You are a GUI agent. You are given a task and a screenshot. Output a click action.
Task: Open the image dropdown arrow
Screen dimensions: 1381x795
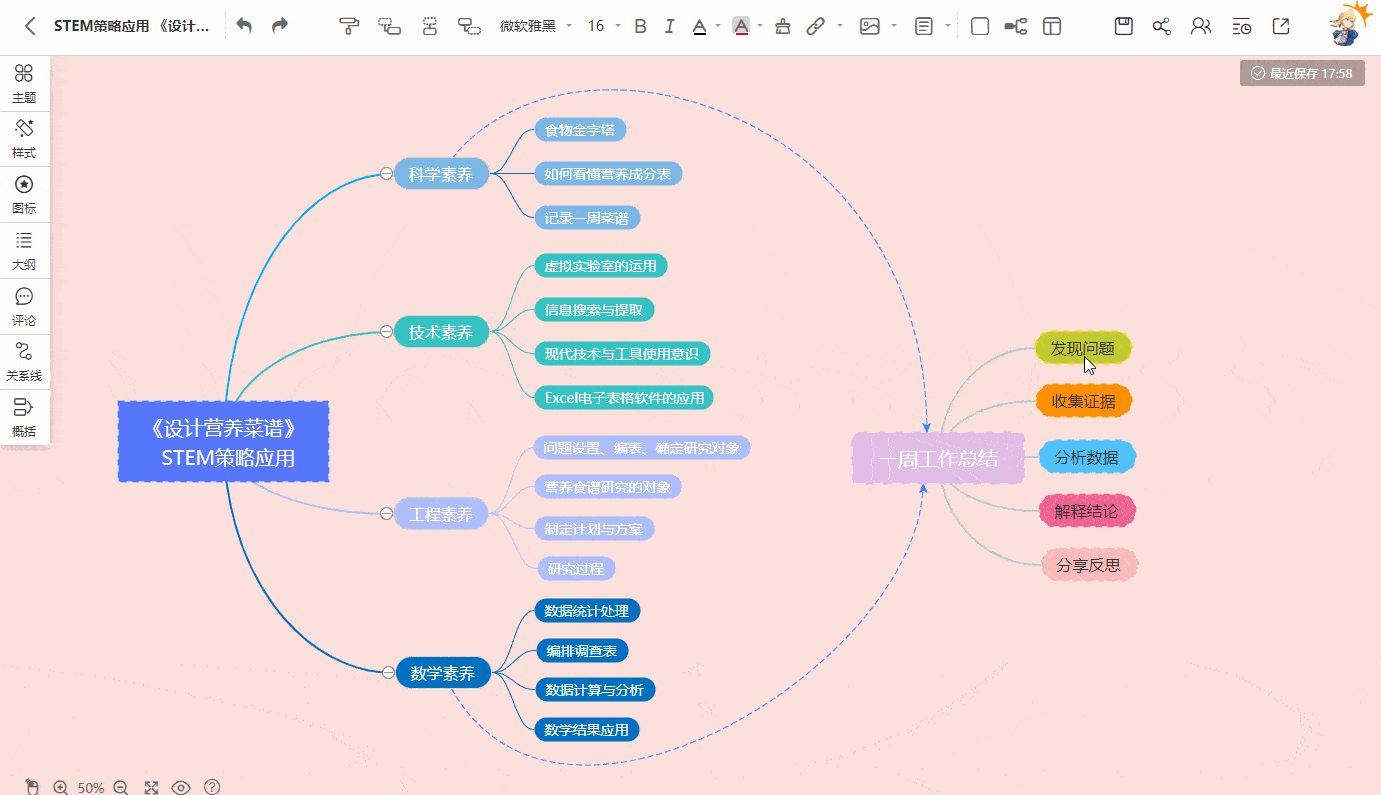click(x=893, y=26)
